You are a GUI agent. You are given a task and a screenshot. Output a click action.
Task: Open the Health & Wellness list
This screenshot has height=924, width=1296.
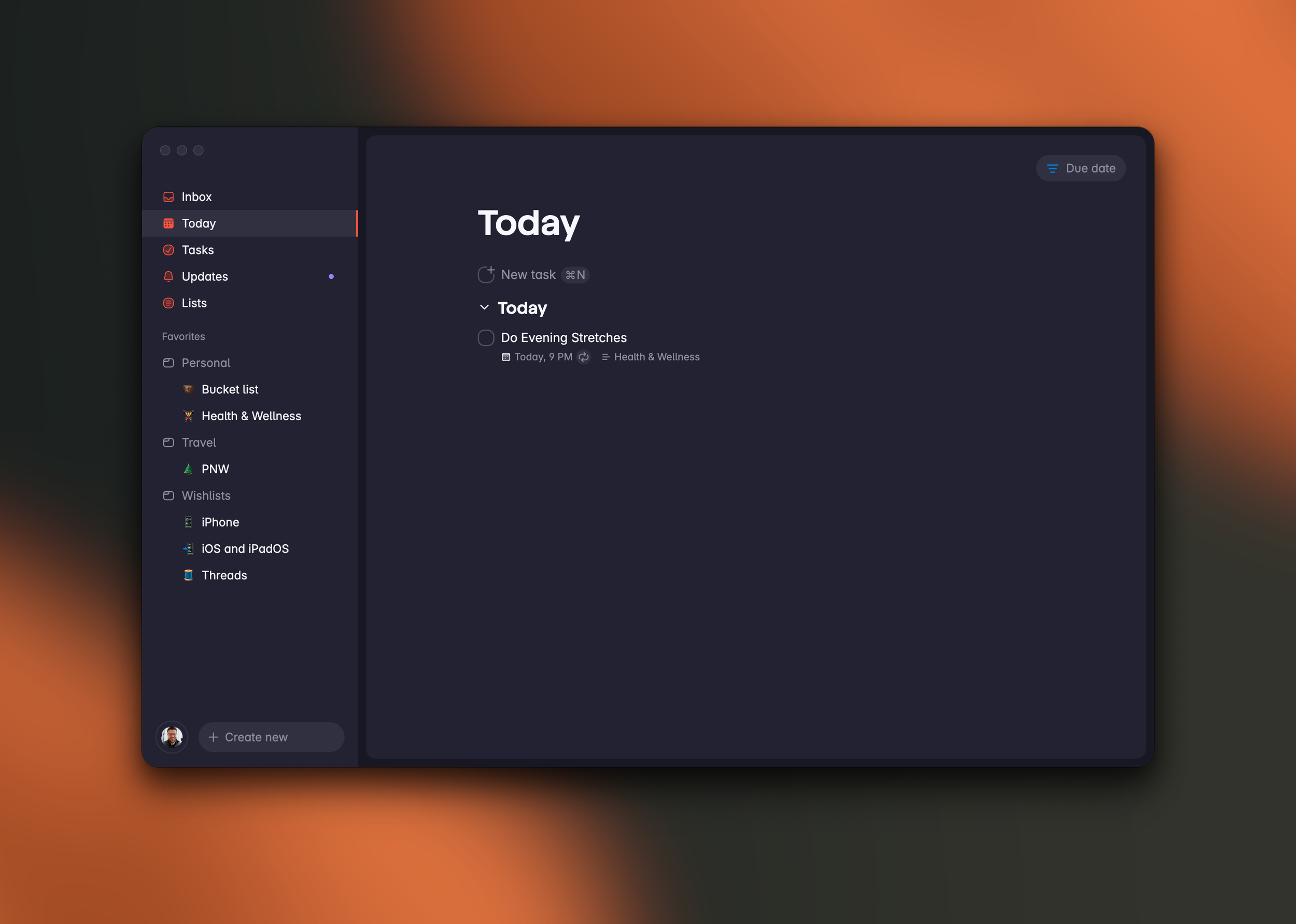[x=250, y=416]
